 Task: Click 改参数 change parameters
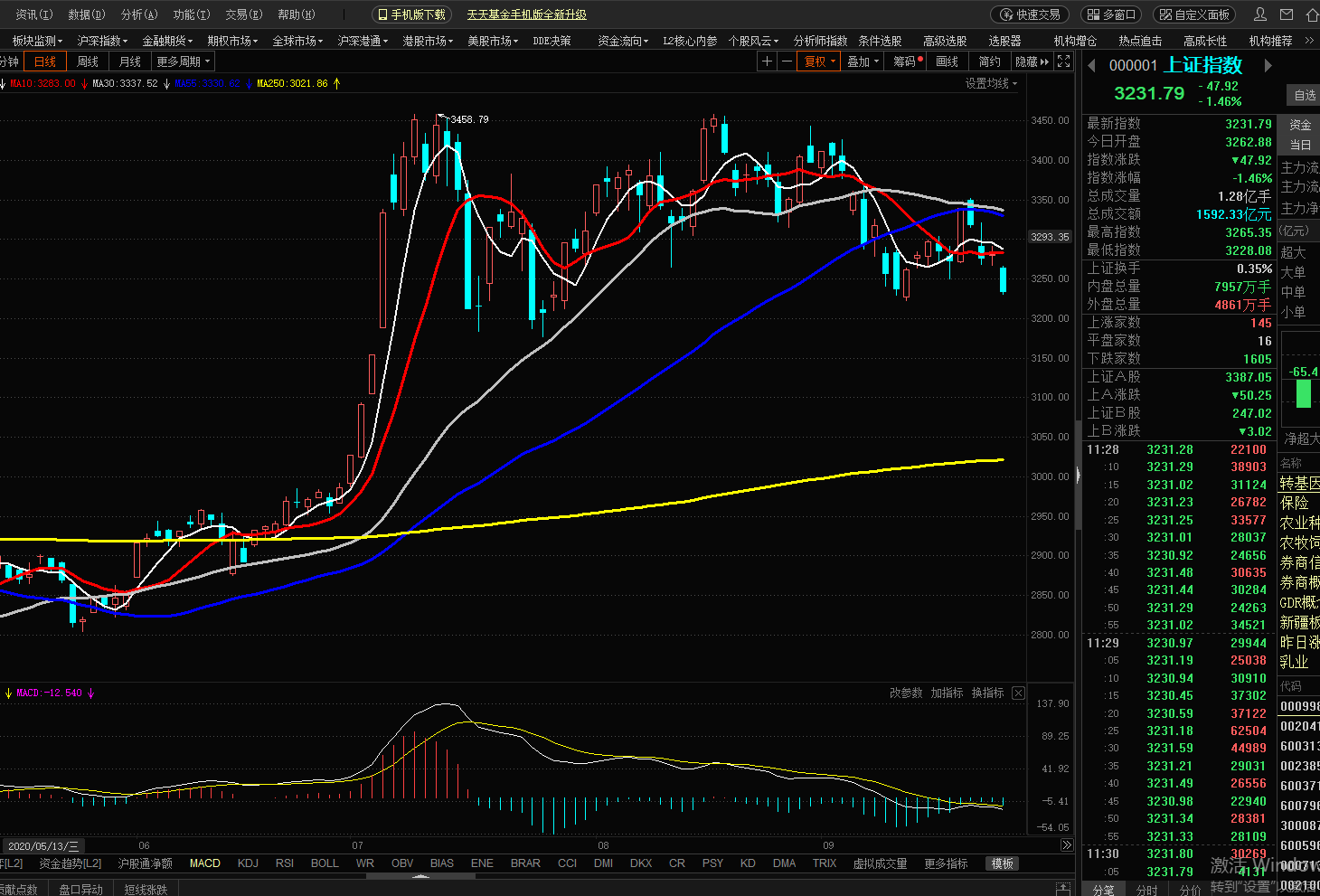[x=906, y=693]
